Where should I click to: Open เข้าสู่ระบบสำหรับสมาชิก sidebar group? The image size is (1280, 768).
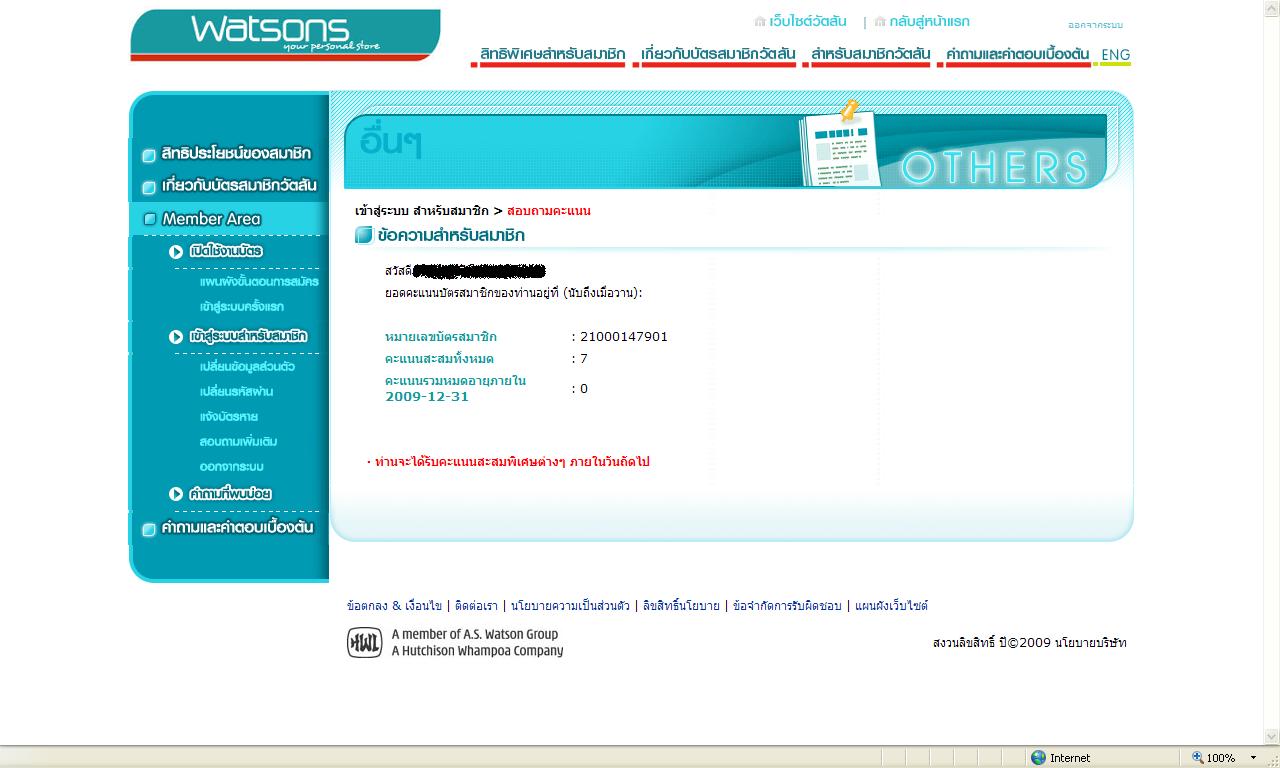(248, 337)
